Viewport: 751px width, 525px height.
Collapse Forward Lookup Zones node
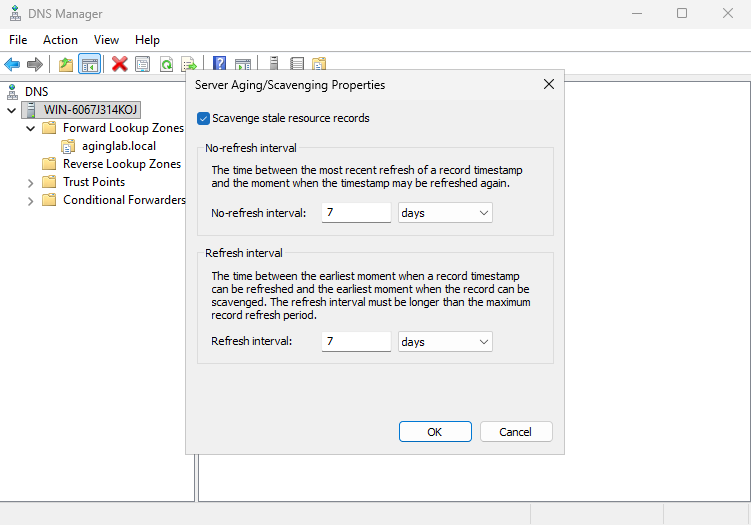point(31,128)
